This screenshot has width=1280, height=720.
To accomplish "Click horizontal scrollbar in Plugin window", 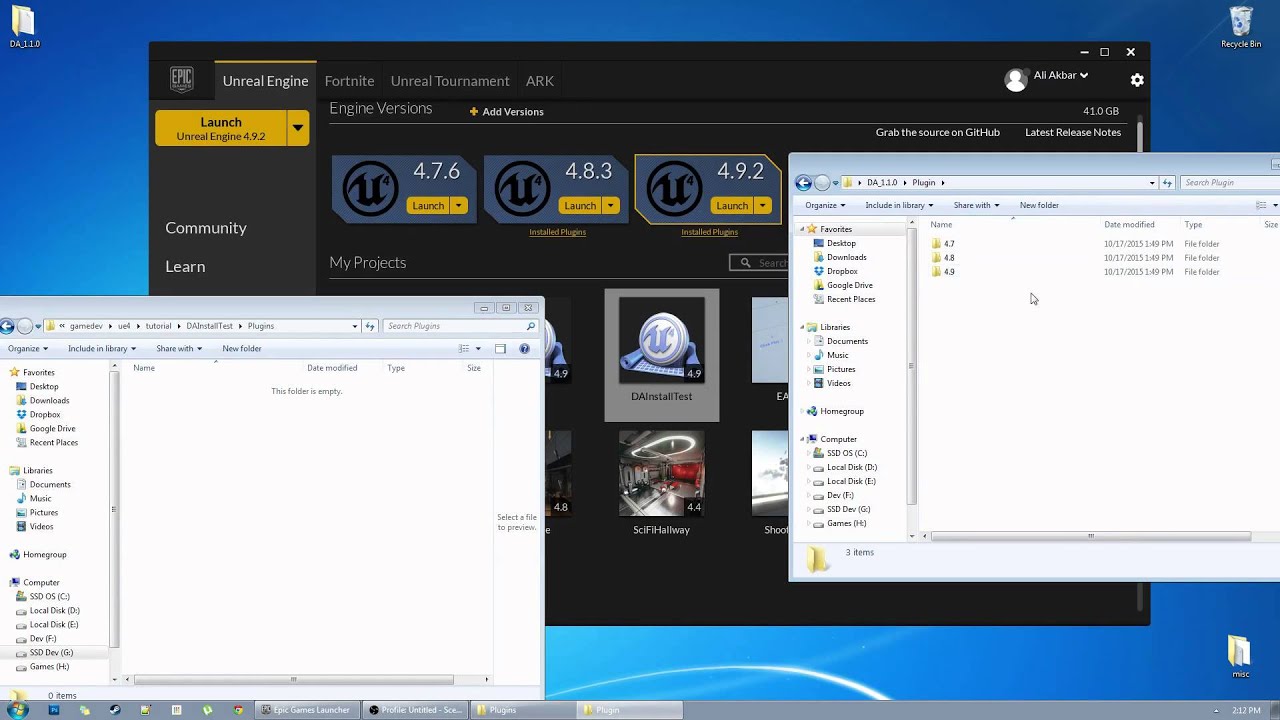I will point(1091,536).
